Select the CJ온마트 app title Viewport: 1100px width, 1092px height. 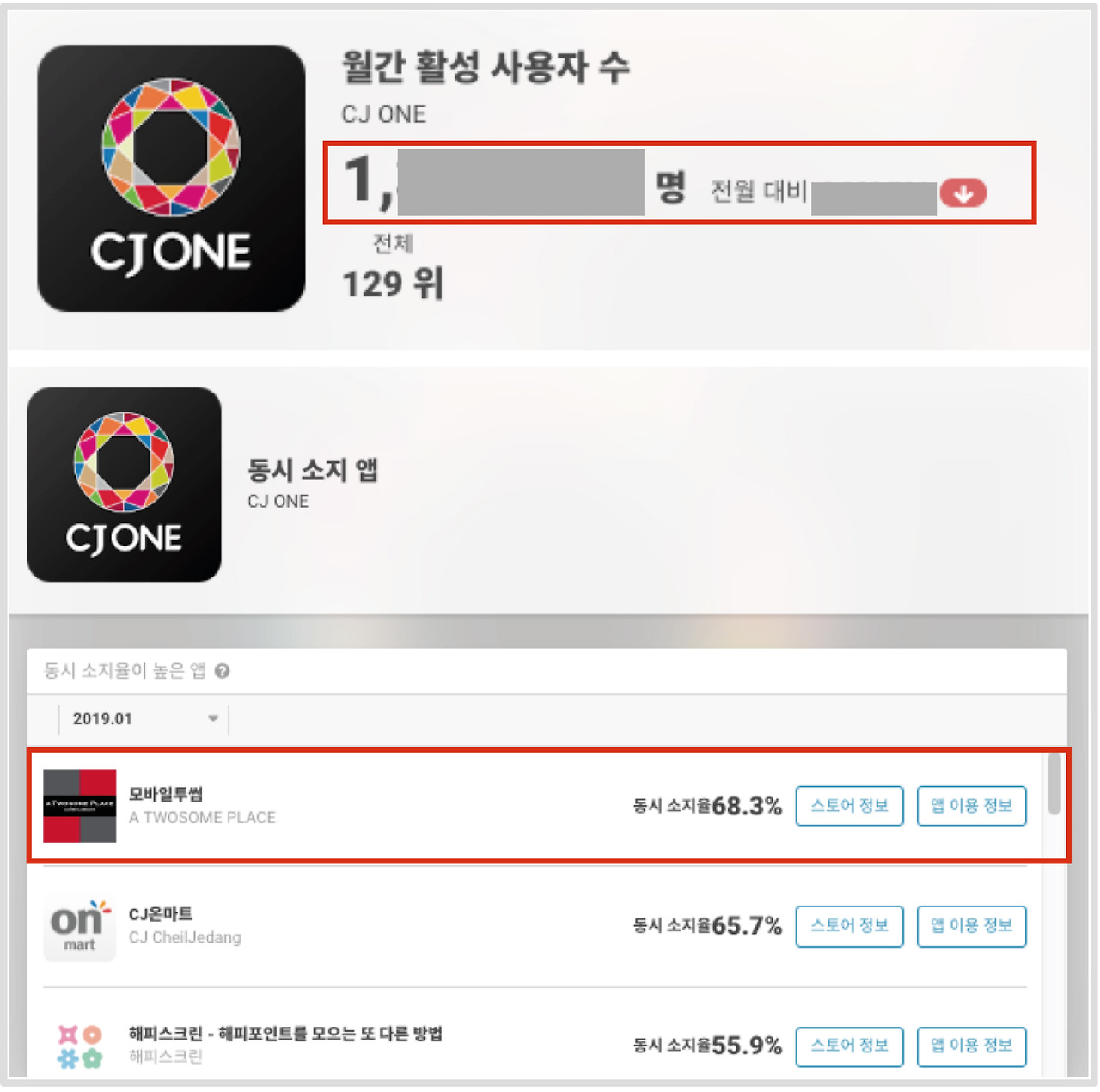coord(161,914)
